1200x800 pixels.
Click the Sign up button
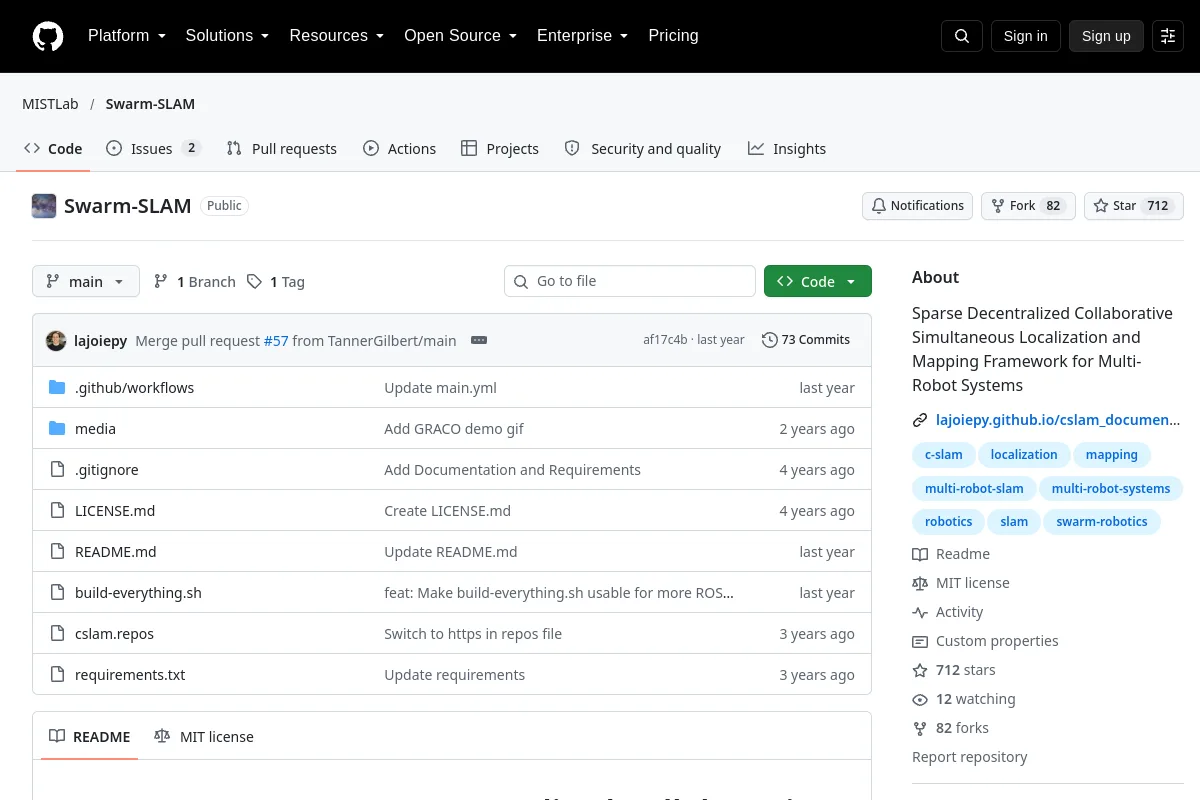click(1106, 36)
